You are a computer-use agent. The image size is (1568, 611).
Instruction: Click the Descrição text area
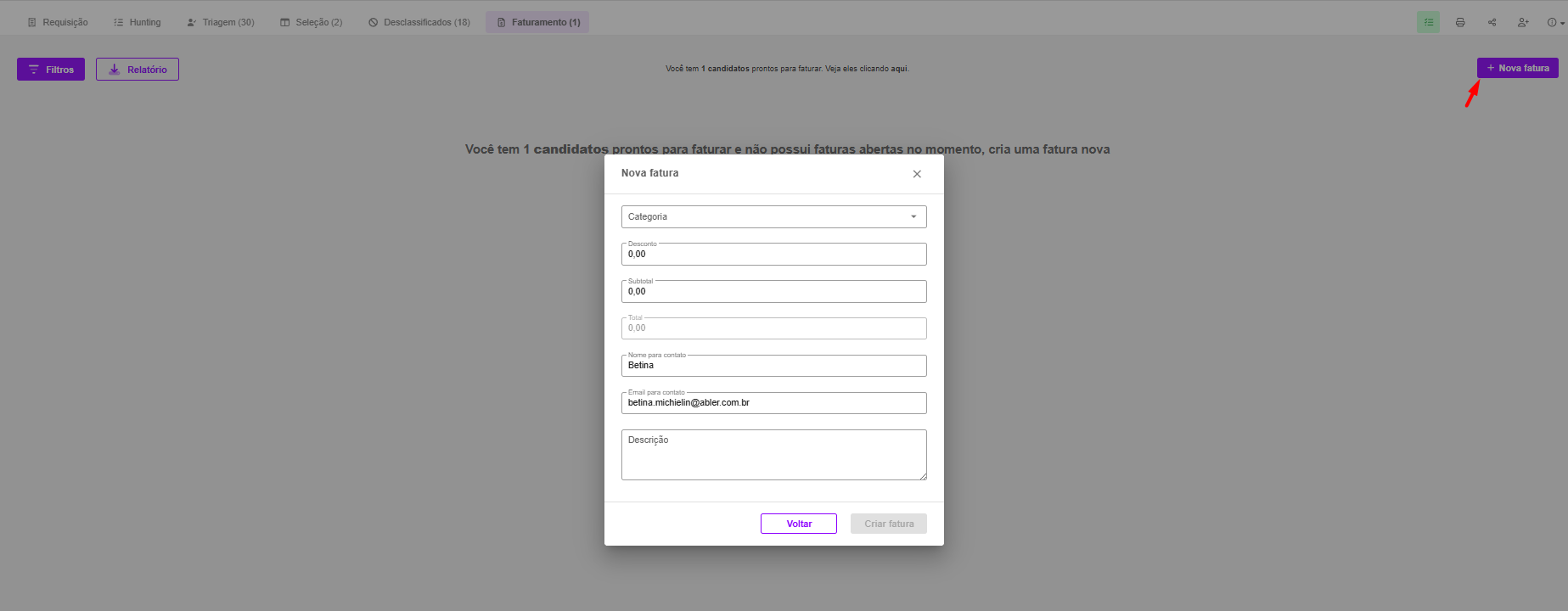(774, 455)
